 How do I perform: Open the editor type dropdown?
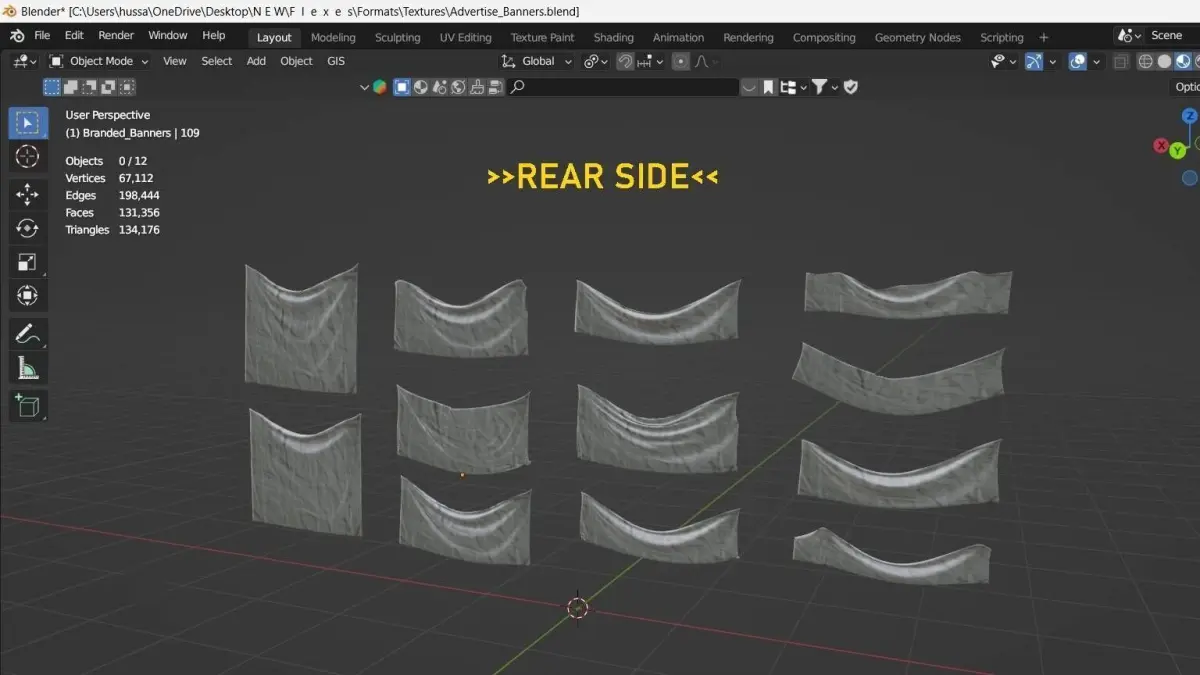[x=25, y=61]
